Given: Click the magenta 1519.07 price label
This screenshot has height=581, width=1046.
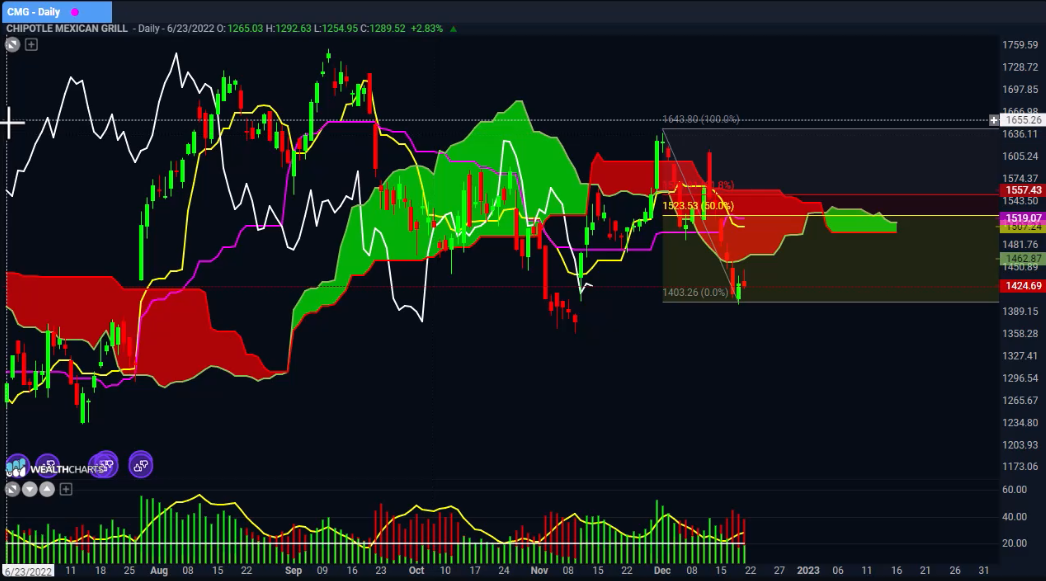Looking at the screenshot, I should tap(1023, 218).
